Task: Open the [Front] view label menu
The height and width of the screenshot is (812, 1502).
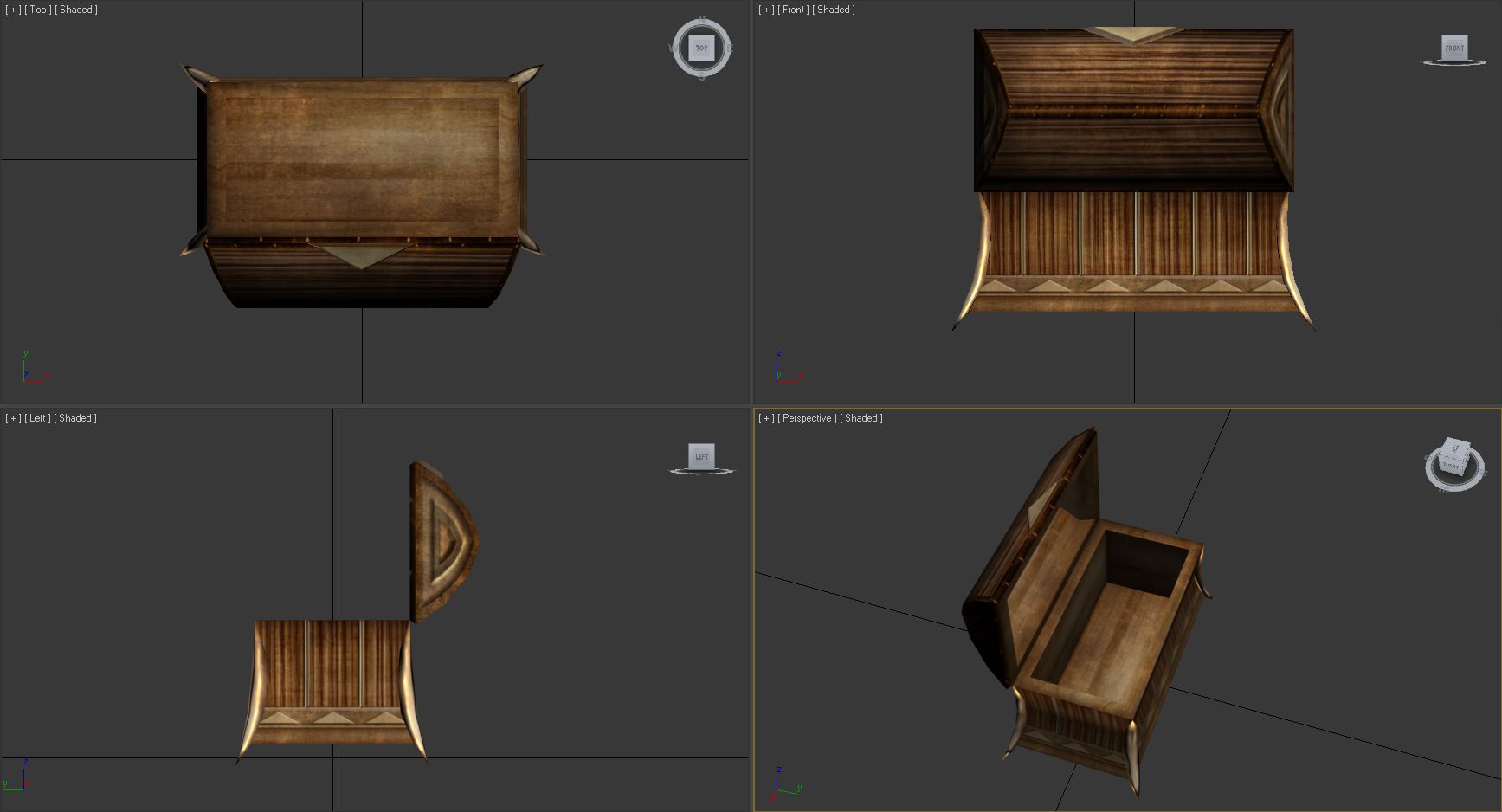Action: [x=793, y=10]
